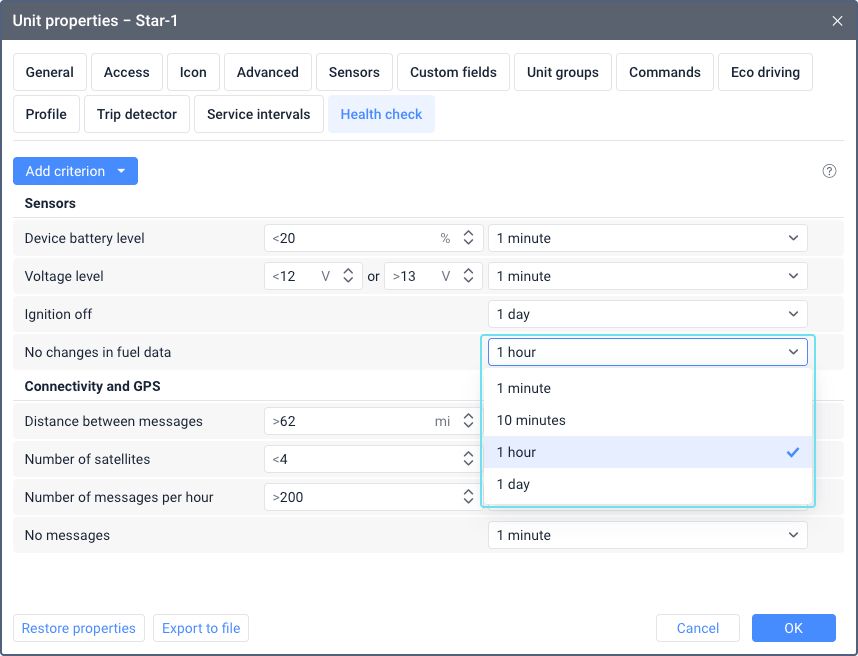858x656 pixels.
Task: Switch to the Access tab
Action: click(127, 72)
